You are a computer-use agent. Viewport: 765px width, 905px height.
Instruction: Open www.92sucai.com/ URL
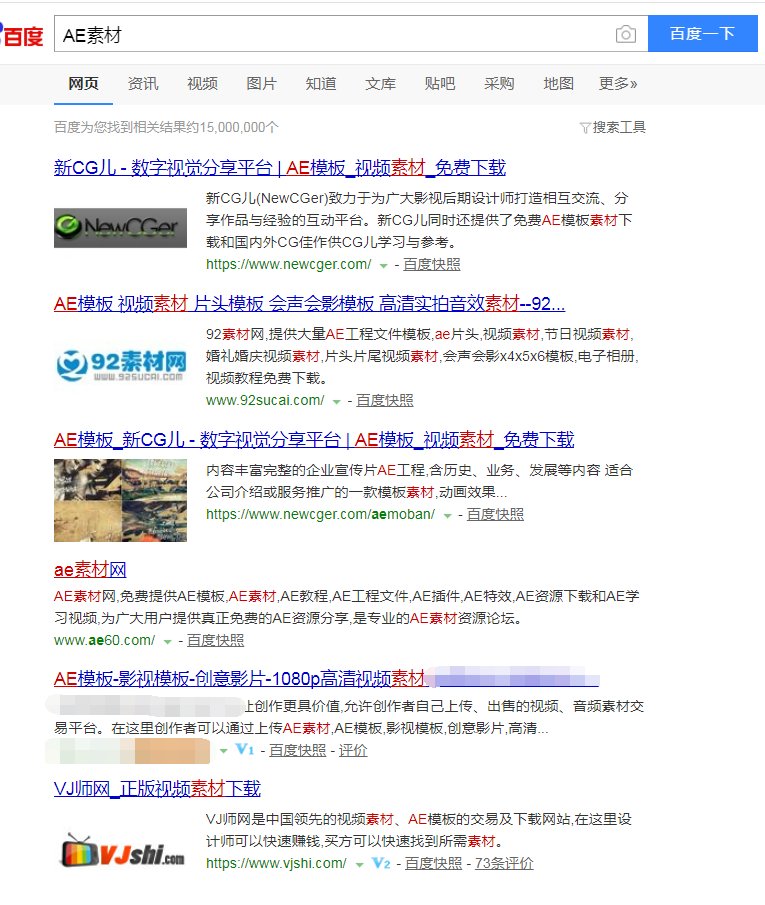point(265,400)
